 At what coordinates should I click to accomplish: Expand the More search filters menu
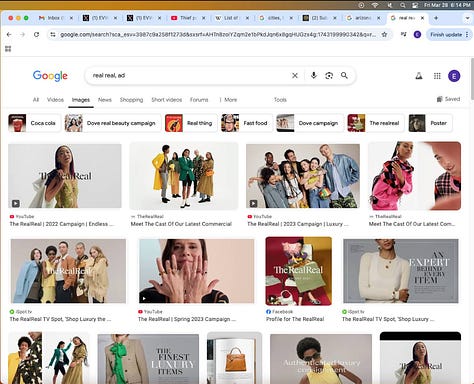[228, 100]
